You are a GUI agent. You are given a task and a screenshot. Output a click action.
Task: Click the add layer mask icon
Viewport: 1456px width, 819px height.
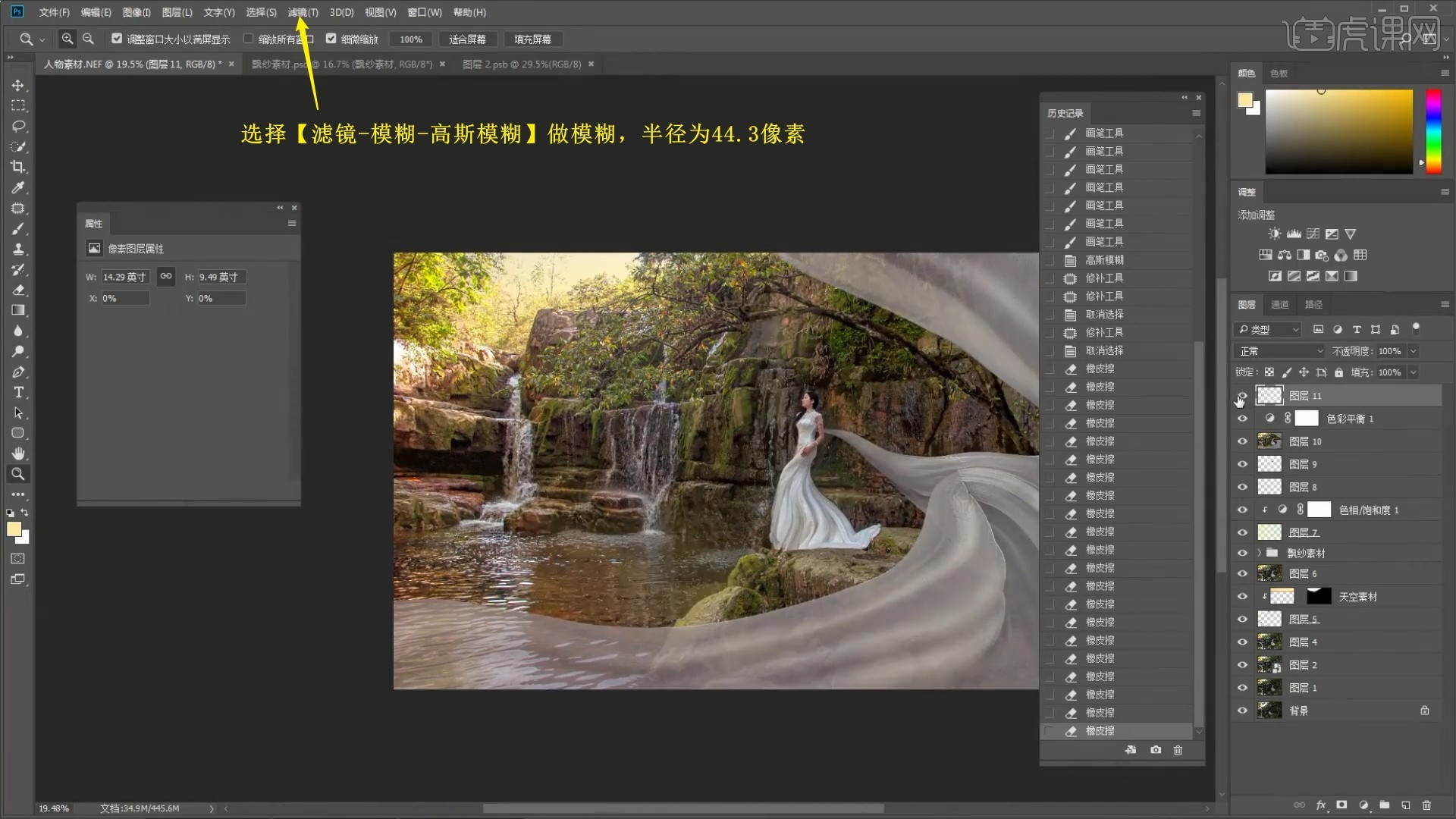click(x=1341, y=805)
